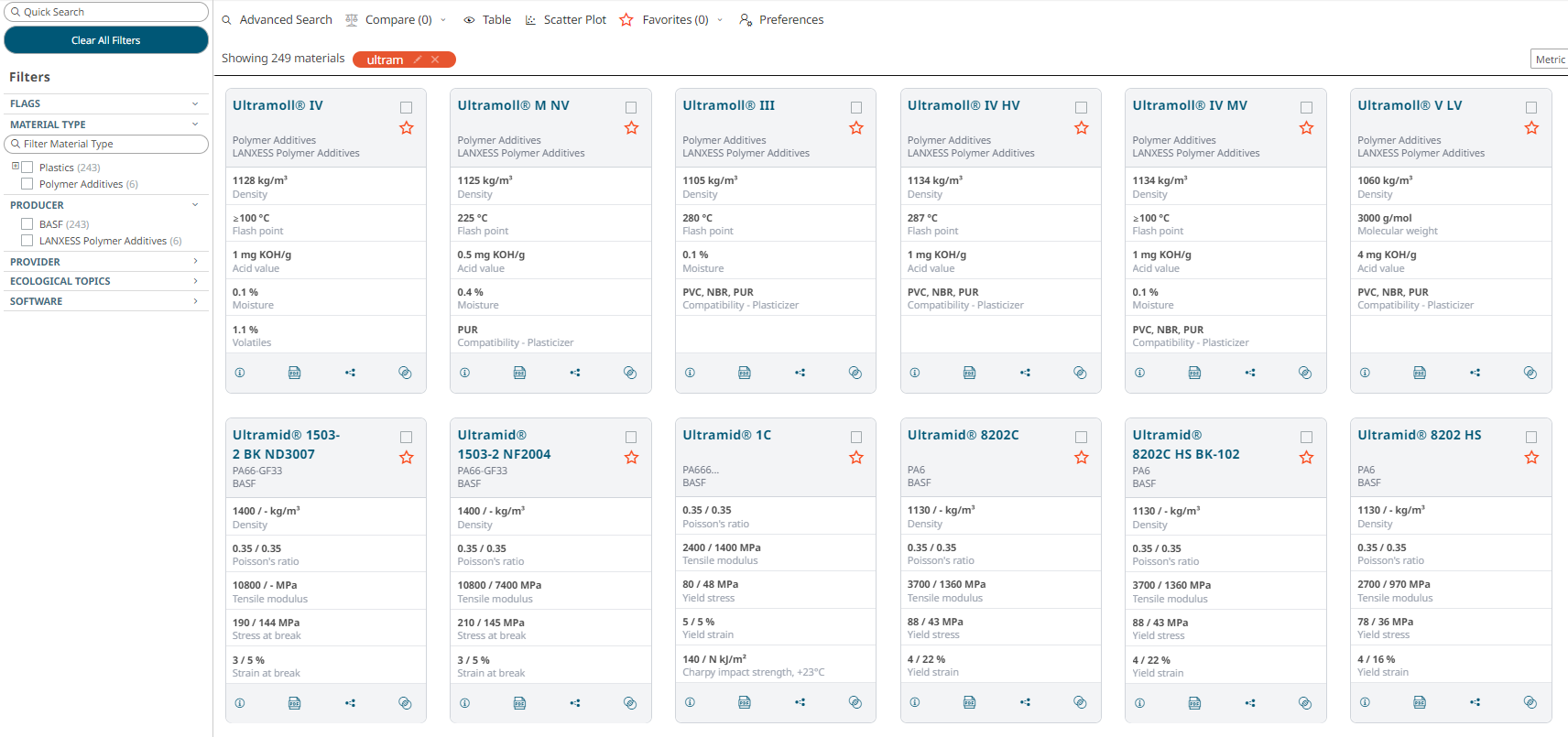Open PDF datasheet for Ultramoll® IV

click(x=295, y=373)
